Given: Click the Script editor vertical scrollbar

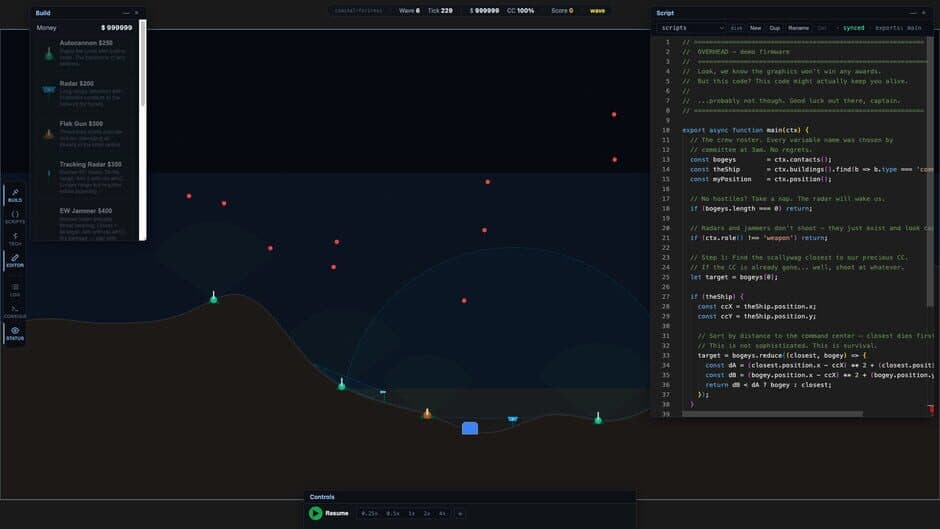Looking at the screenshot, I should [x=930, y=171].
